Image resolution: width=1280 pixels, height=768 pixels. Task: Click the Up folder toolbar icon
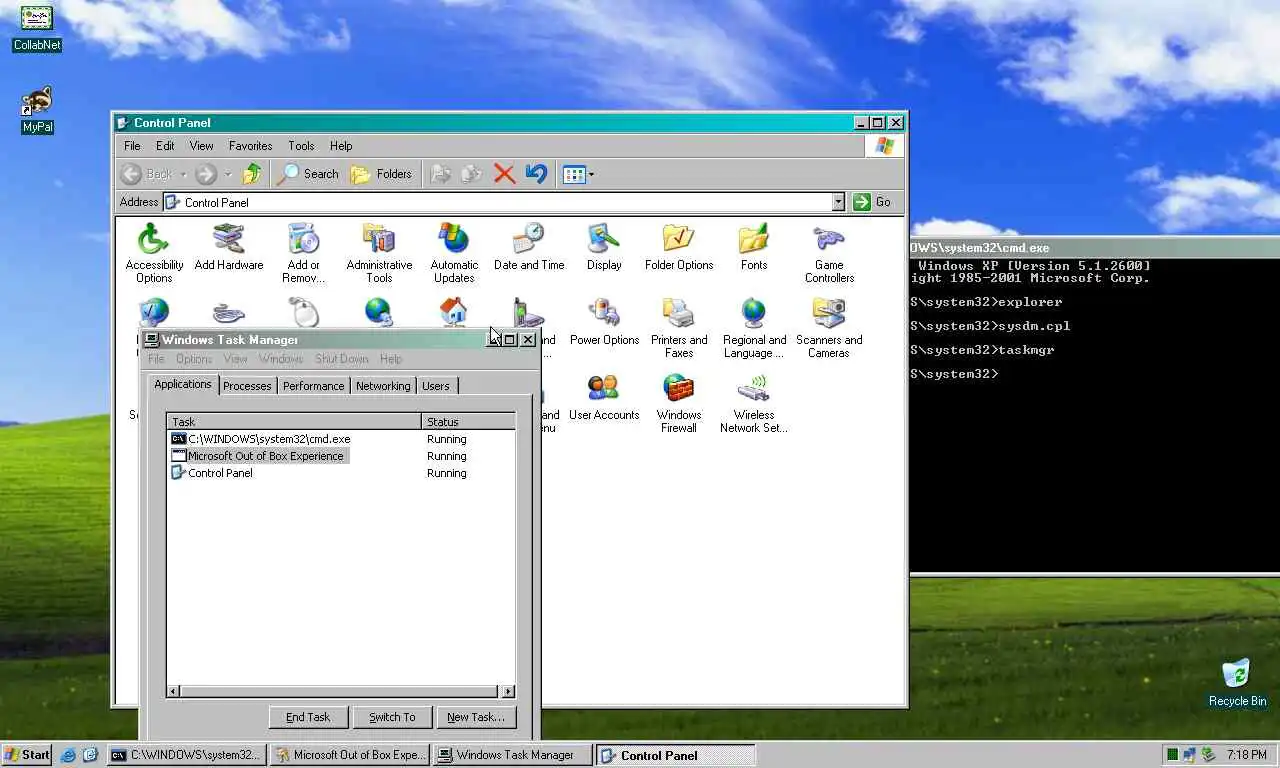[252, 174]
